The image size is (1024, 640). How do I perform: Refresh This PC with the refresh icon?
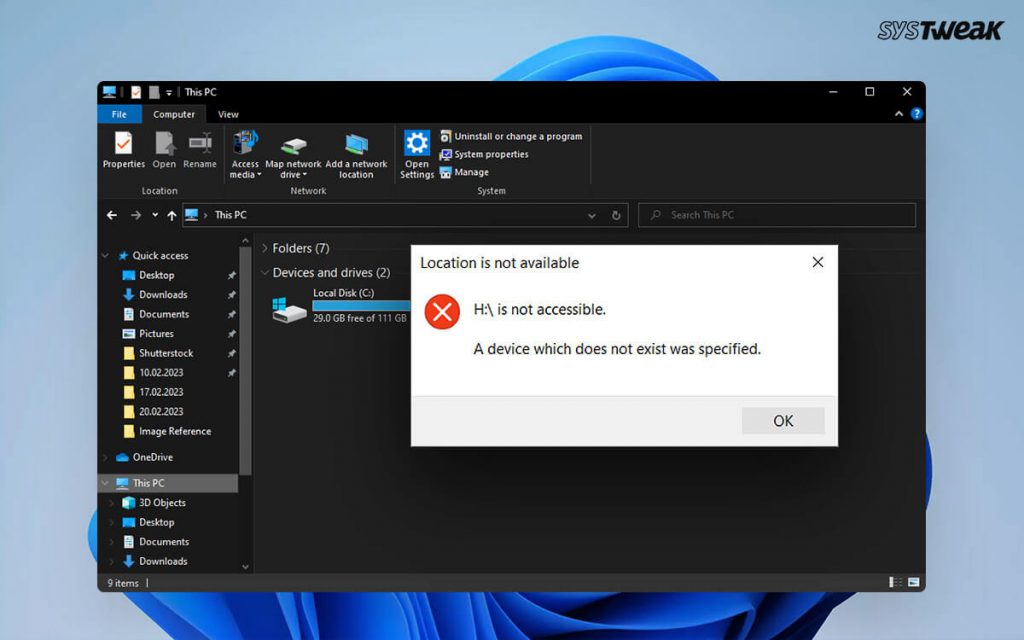[616, 214]
